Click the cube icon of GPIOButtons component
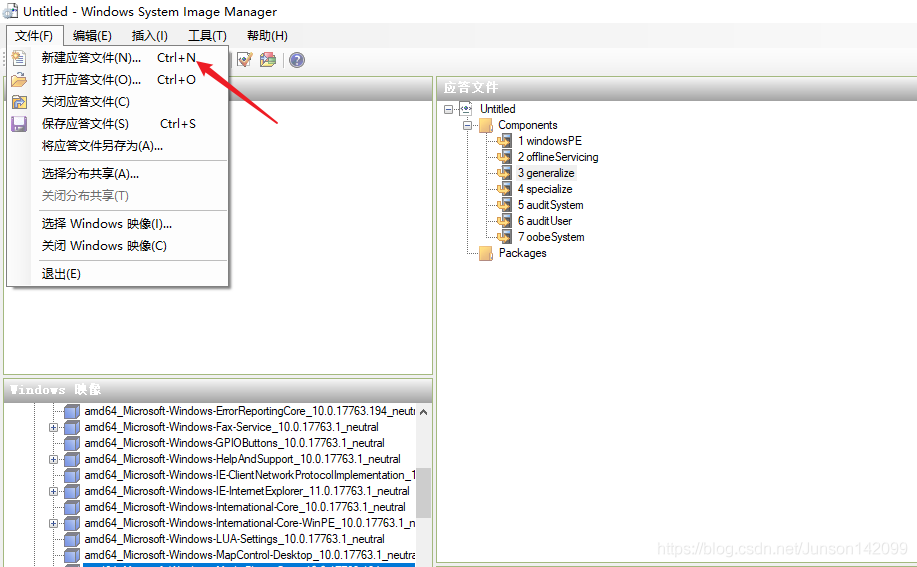The width and height of the screenshot is (917, 567). point(72,443)
